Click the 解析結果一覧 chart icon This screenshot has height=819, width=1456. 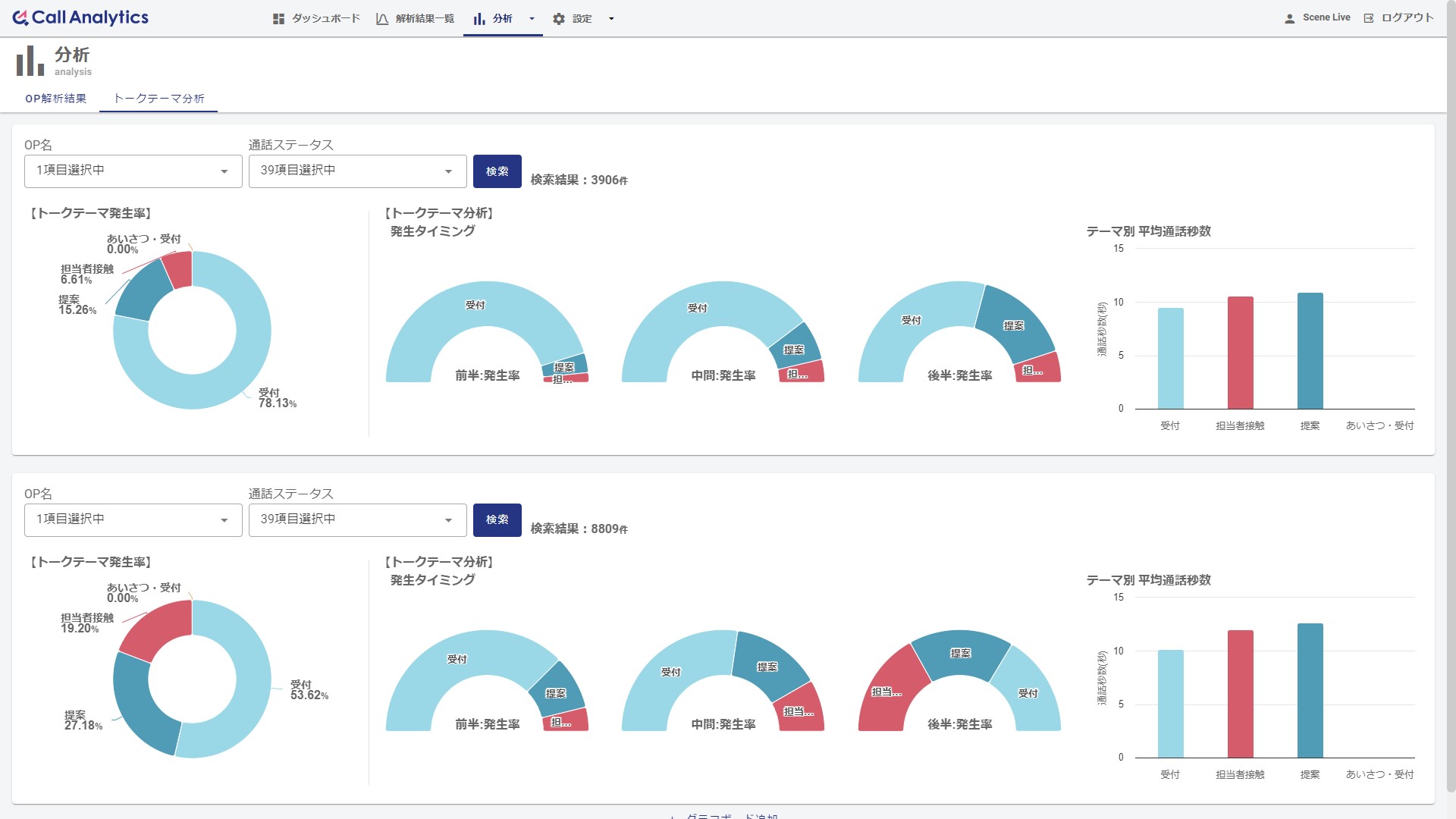pos(382,19)
